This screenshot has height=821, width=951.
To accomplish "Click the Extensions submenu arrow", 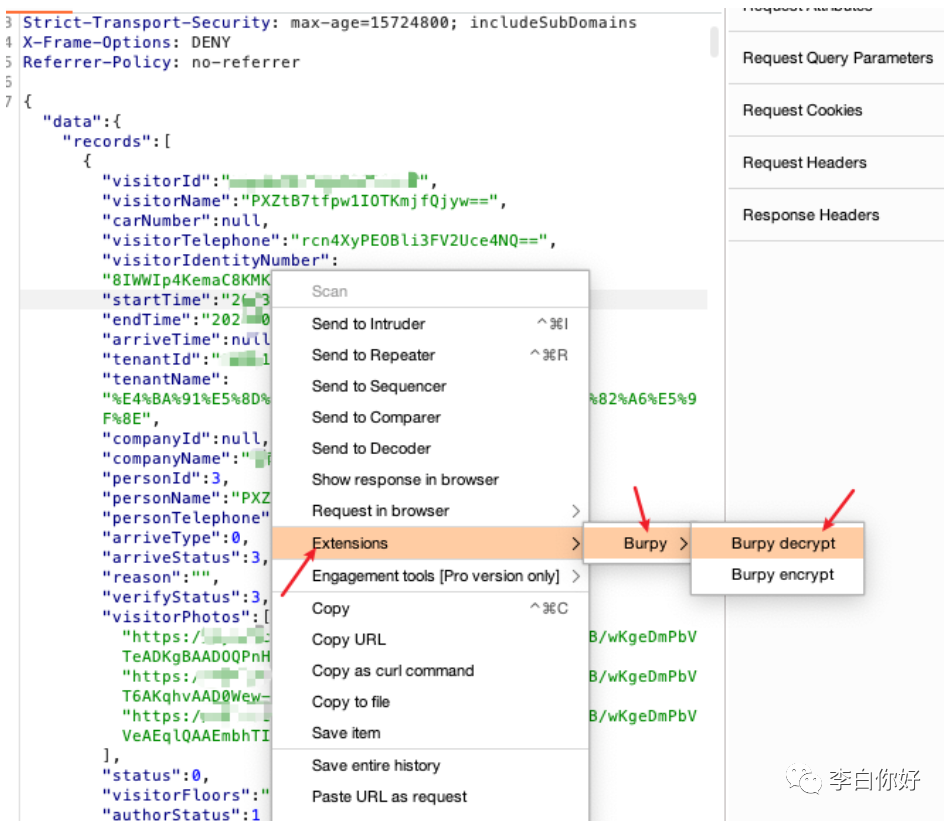I will (576, 543).
